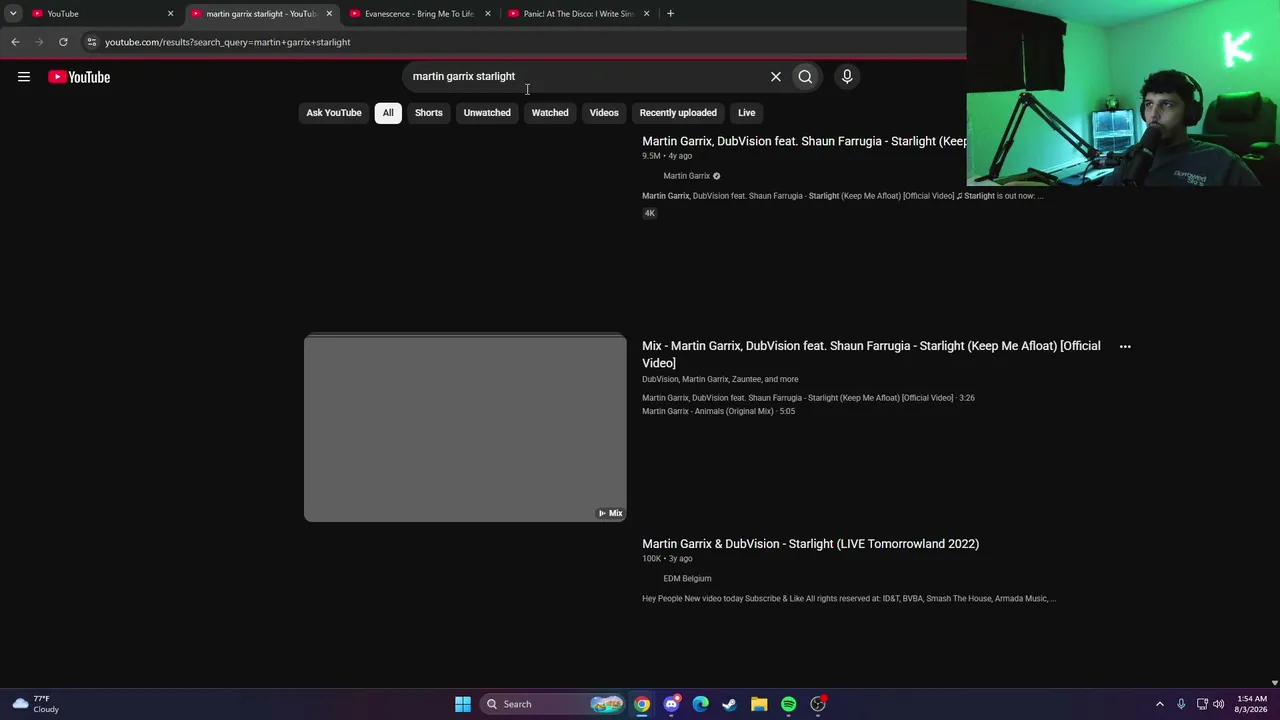Screen dimensions: 1280x720
Task: Select the martin garrix starlight tab
Action: coord(262,14)
